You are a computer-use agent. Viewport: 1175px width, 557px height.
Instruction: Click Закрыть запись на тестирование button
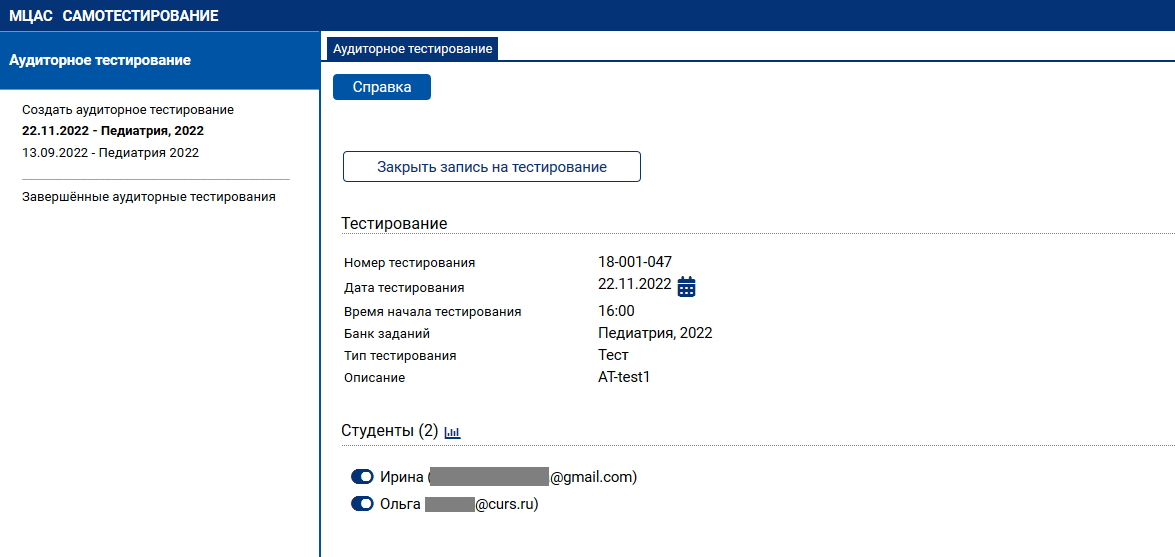pyautogui.click(x=491, y=167)
